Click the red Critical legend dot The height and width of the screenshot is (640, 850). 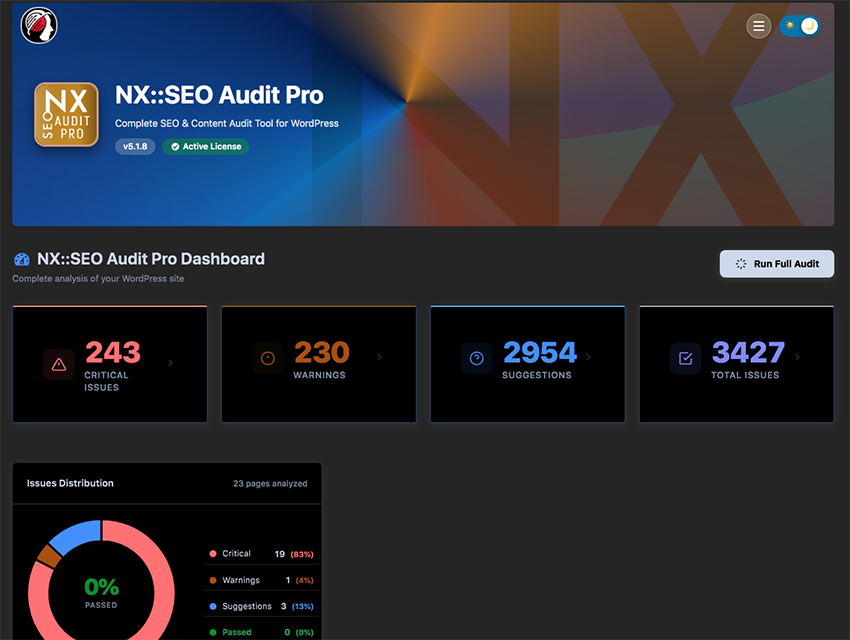(213, 553)
